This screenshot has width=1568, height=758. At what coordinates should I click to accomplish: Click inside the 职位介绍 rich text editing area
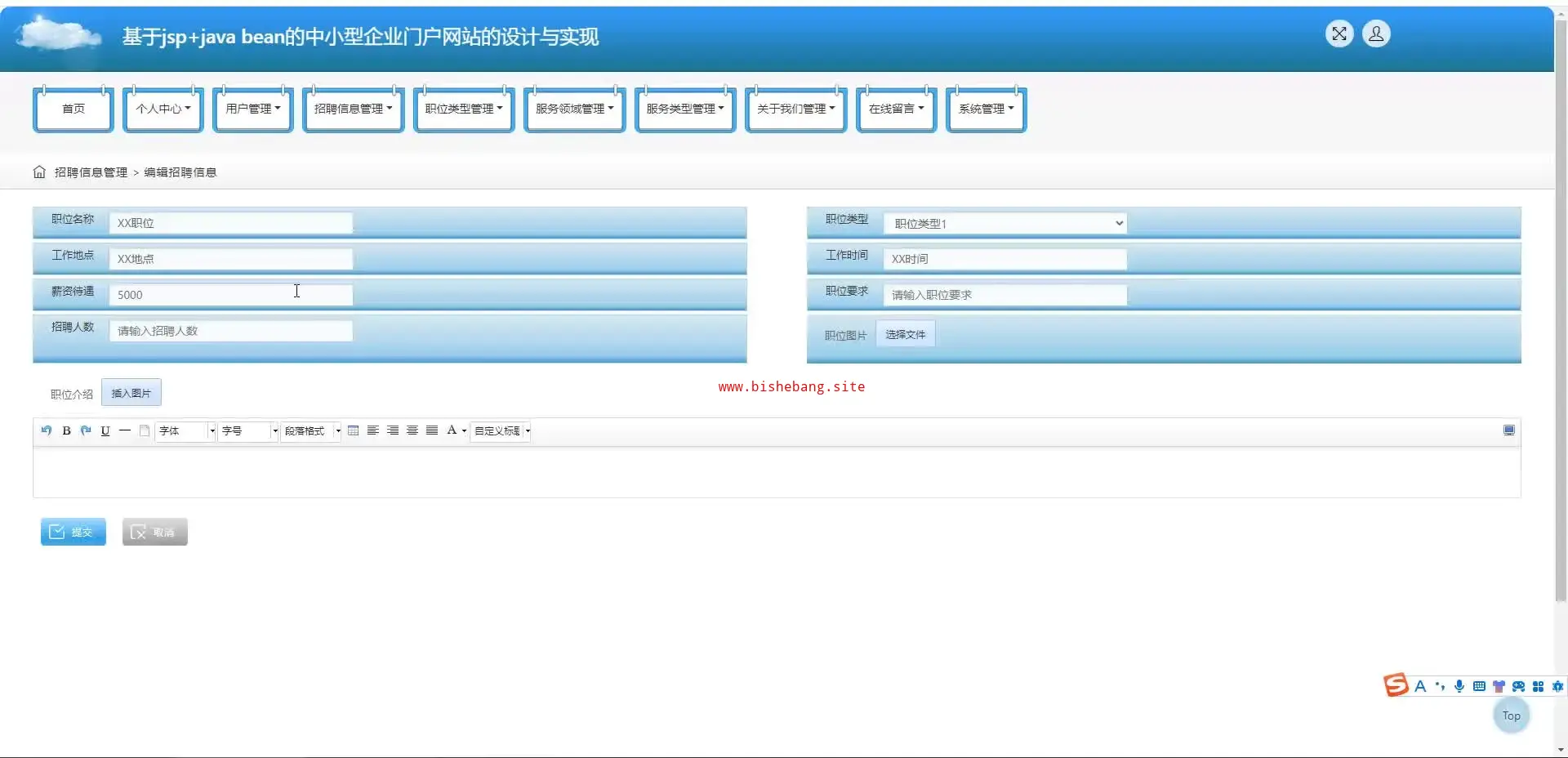click(x=777, y=472)
